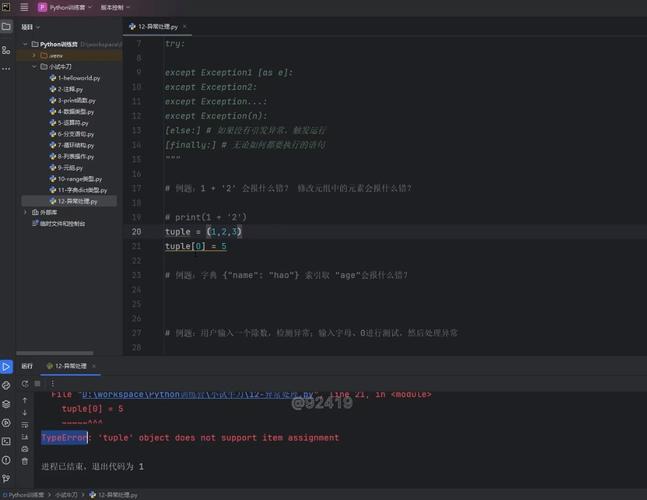The height and width of the screenshot is (500, 647).
Task: Expand the .venv folder
Action: click(x=34, y=55)
